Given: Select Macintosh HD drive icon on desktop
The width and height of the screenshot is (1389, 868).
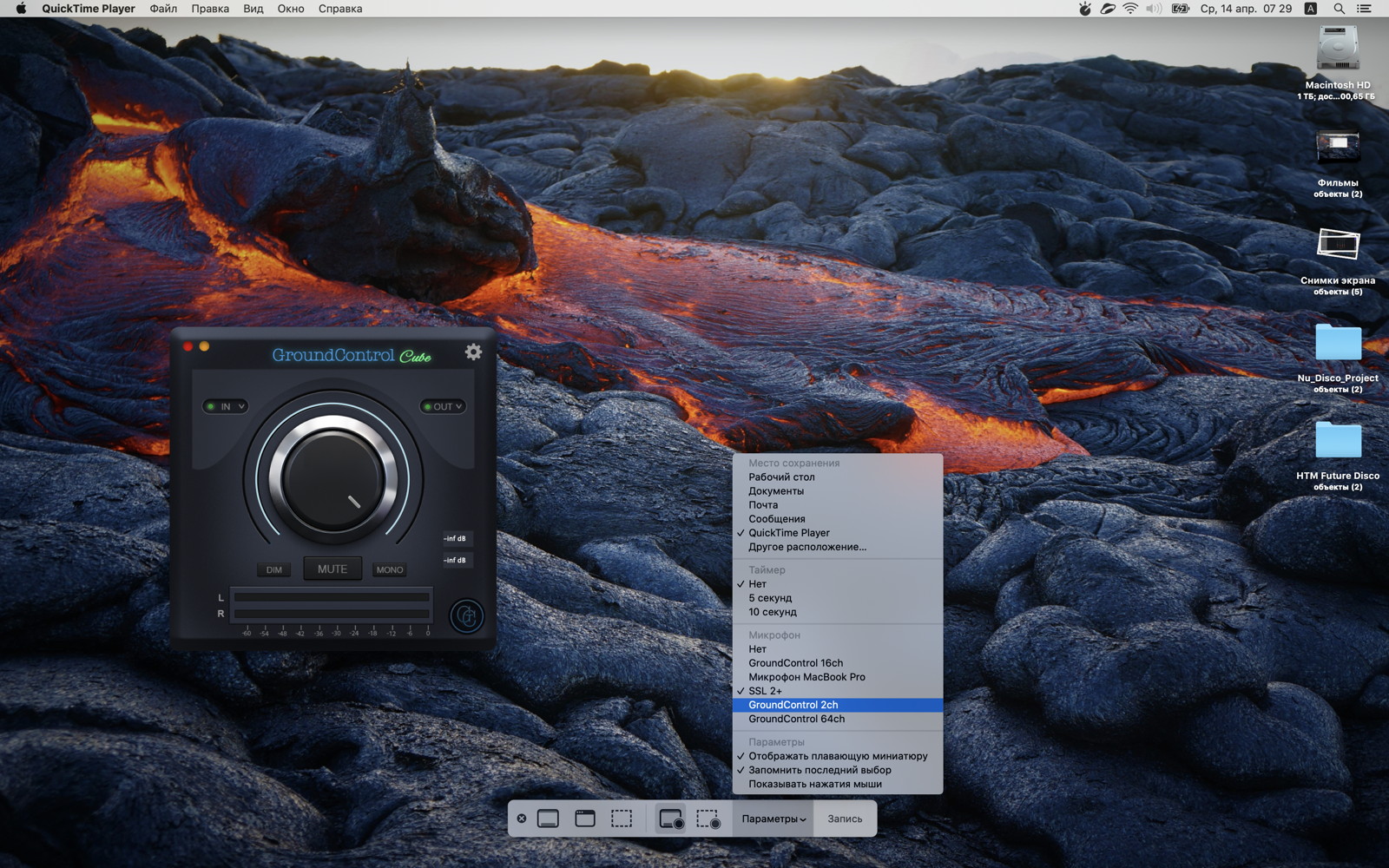Looking at the screenshot, I should point(1338,49).
